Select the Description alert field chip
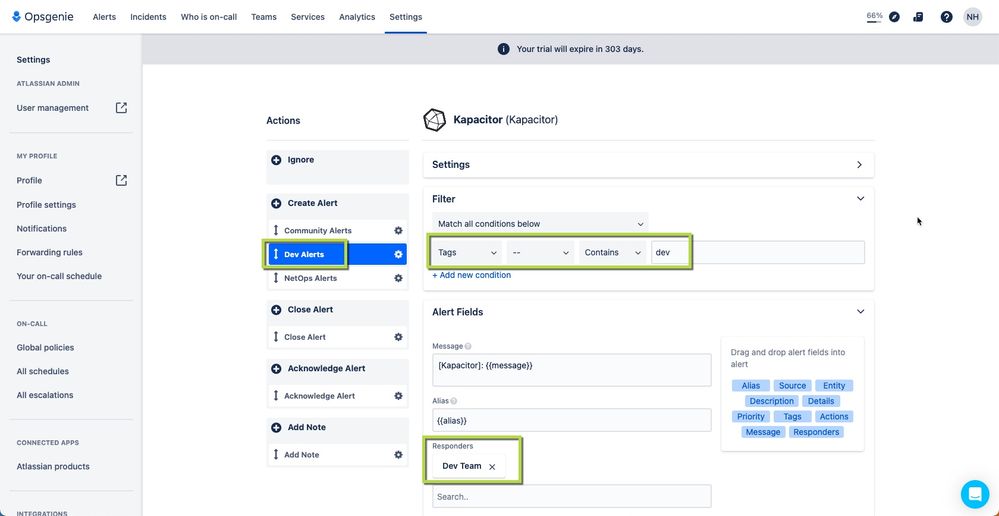The image size is (999, 516). [772, 401]
